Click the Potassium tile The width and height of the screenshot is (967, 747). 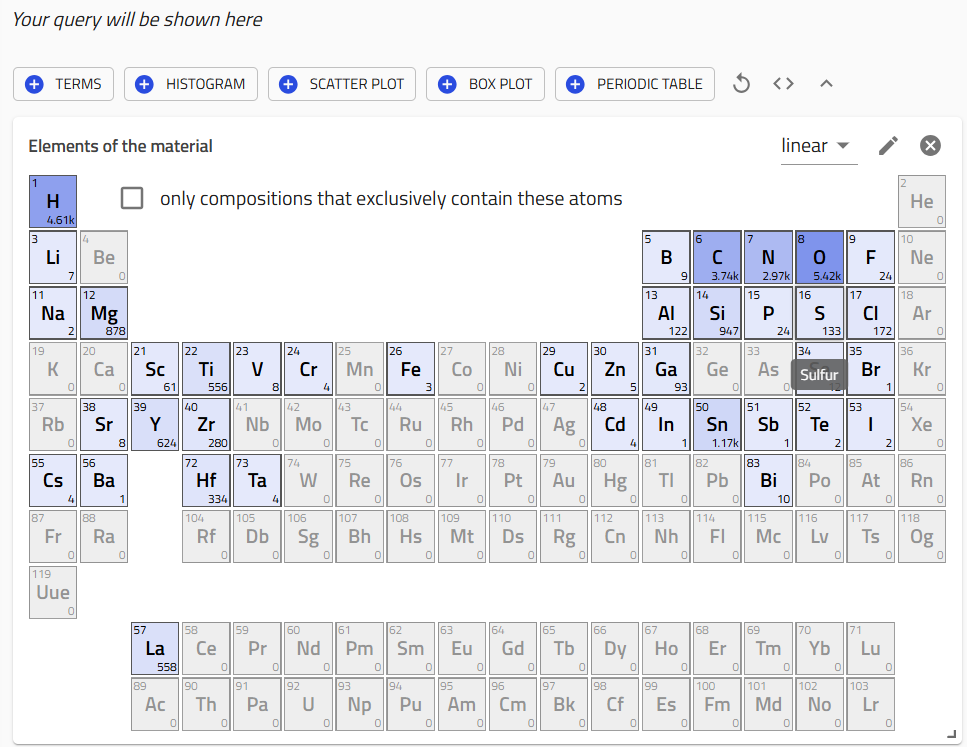click(x=53, y=369)
